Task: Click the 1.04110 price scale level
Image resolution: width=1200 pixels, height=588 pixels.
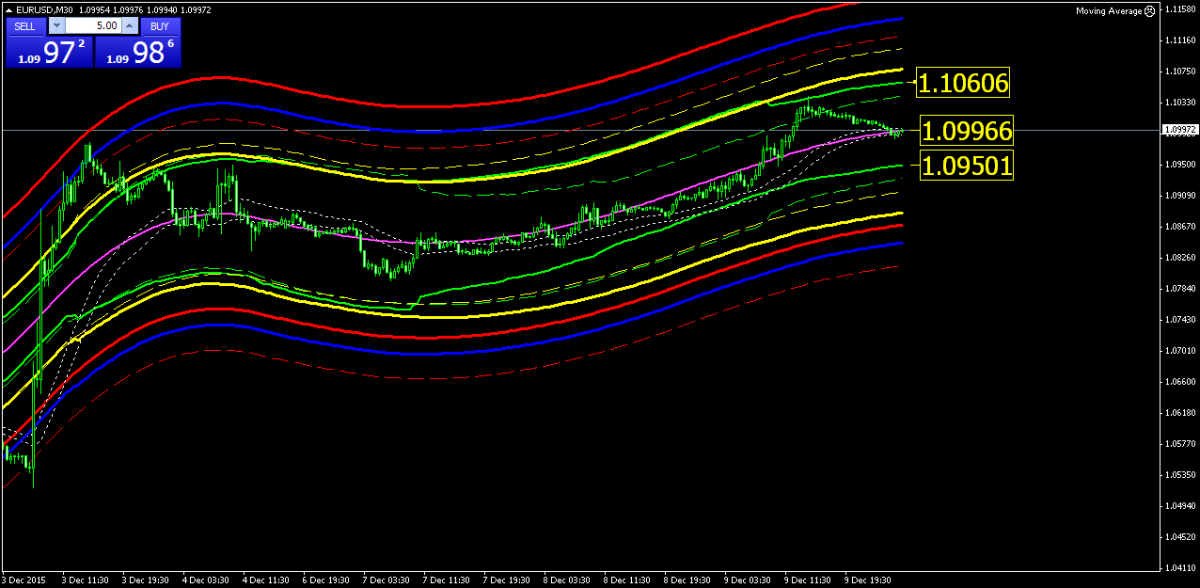Action: point(1181,566)
